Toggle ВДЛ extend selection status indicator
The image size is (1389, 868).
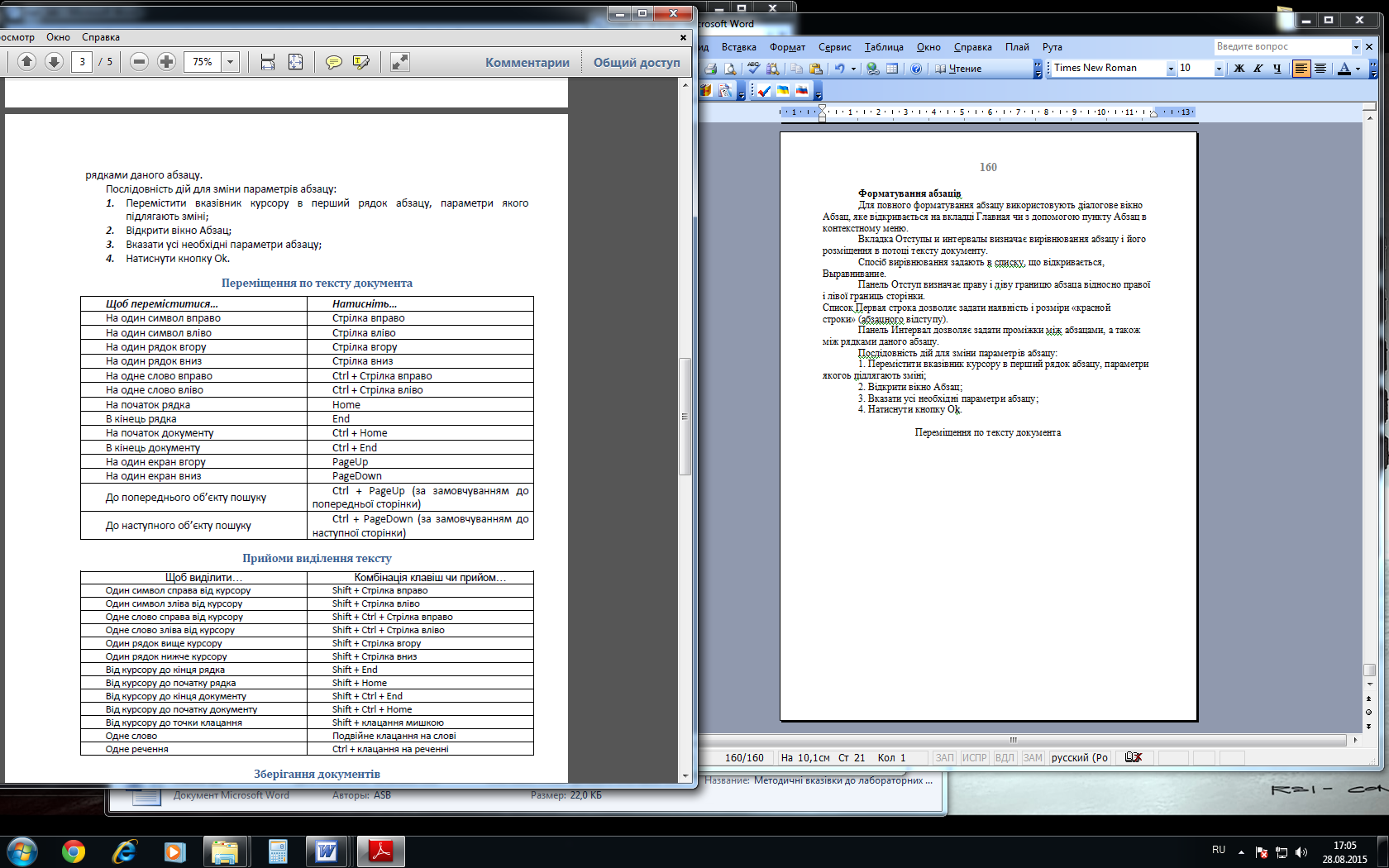tap(1005, 757)
